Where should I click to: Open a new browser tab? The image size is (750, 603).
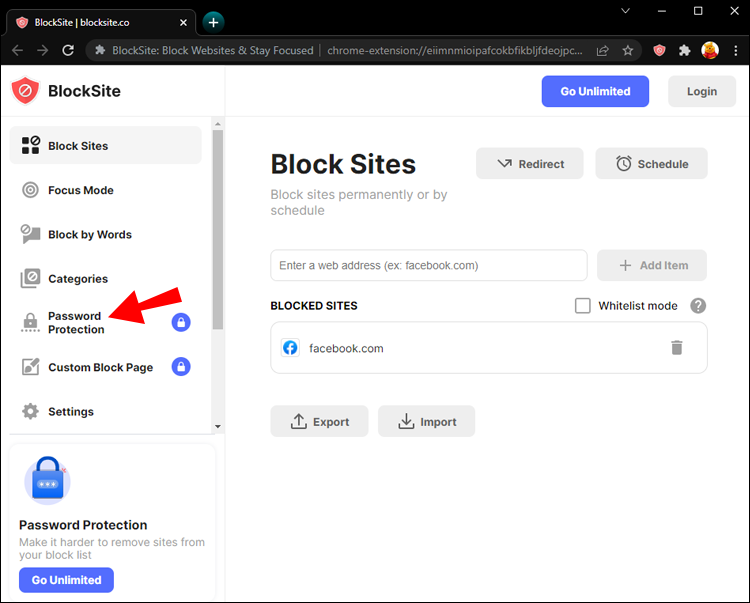tap(213, 21)
